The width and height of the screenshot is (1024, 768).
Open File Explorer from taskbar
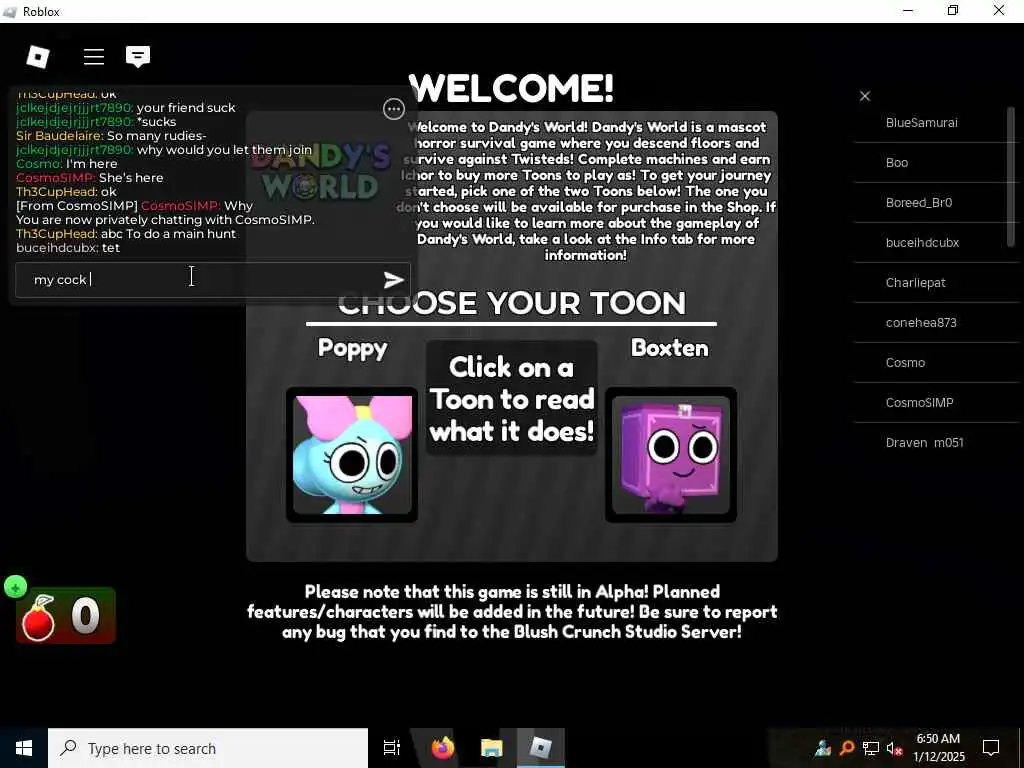point(492,748)
